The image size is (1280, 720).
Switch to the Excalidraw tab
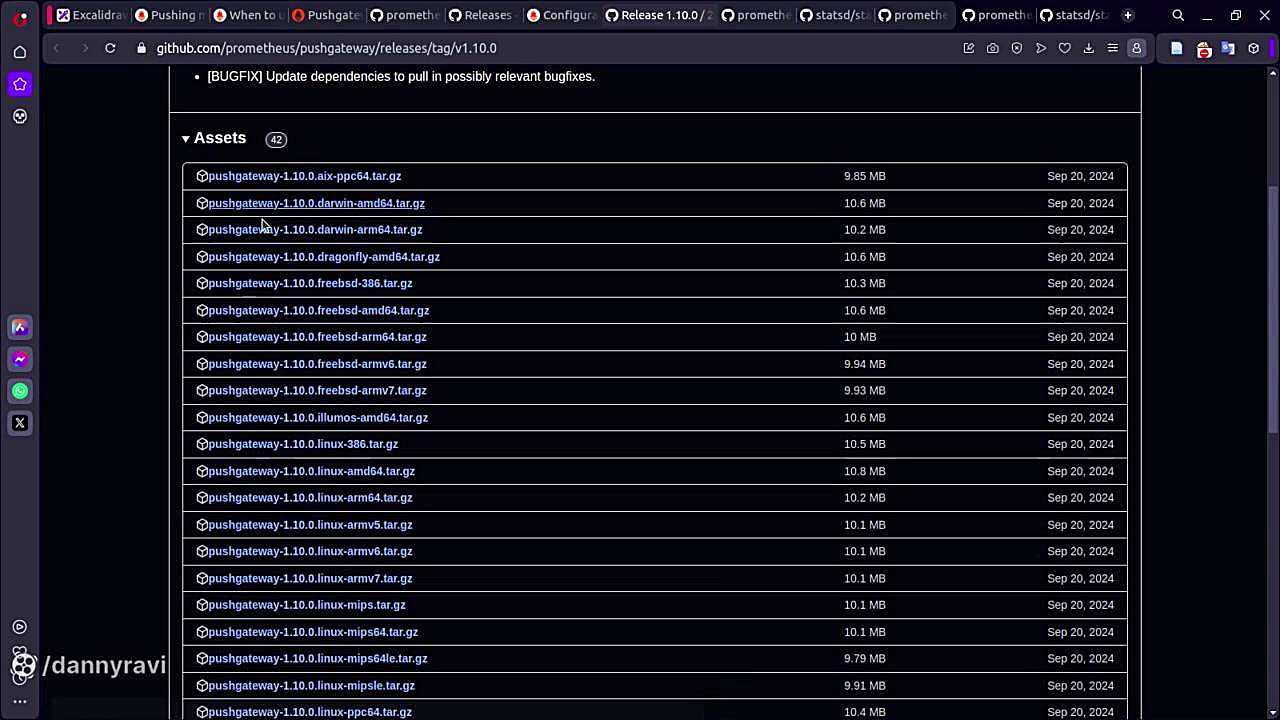tap(90, 15)
